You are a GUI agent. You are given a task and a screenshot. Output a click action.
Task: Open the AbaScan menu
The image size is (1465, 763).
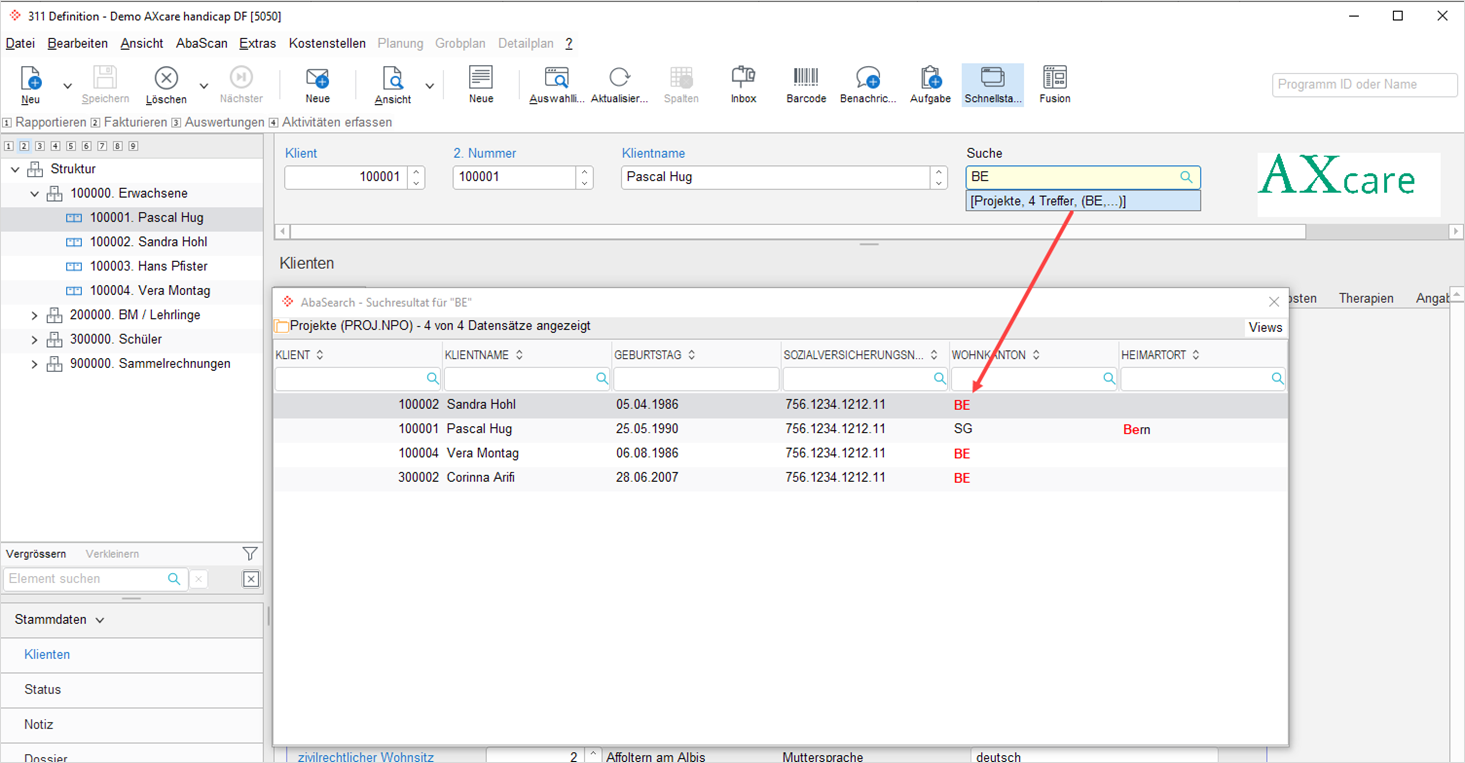pyautogui.click(x=202, y=43)
